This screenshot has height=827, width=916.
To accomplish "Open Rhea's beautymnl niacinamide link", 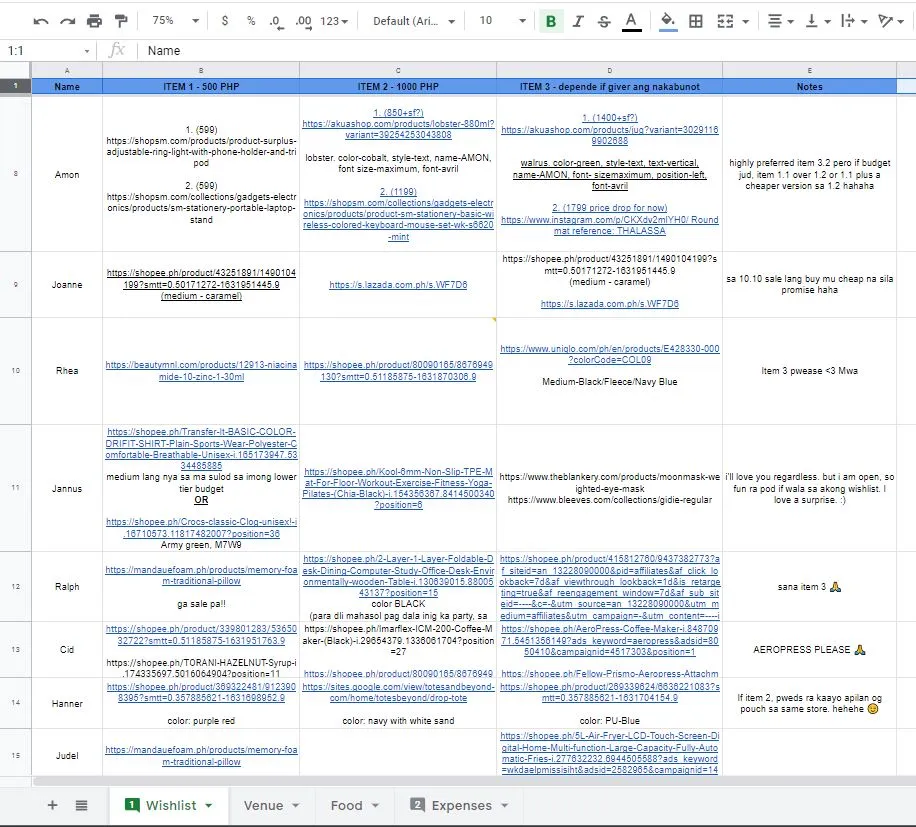I will [x=201, y=371].
